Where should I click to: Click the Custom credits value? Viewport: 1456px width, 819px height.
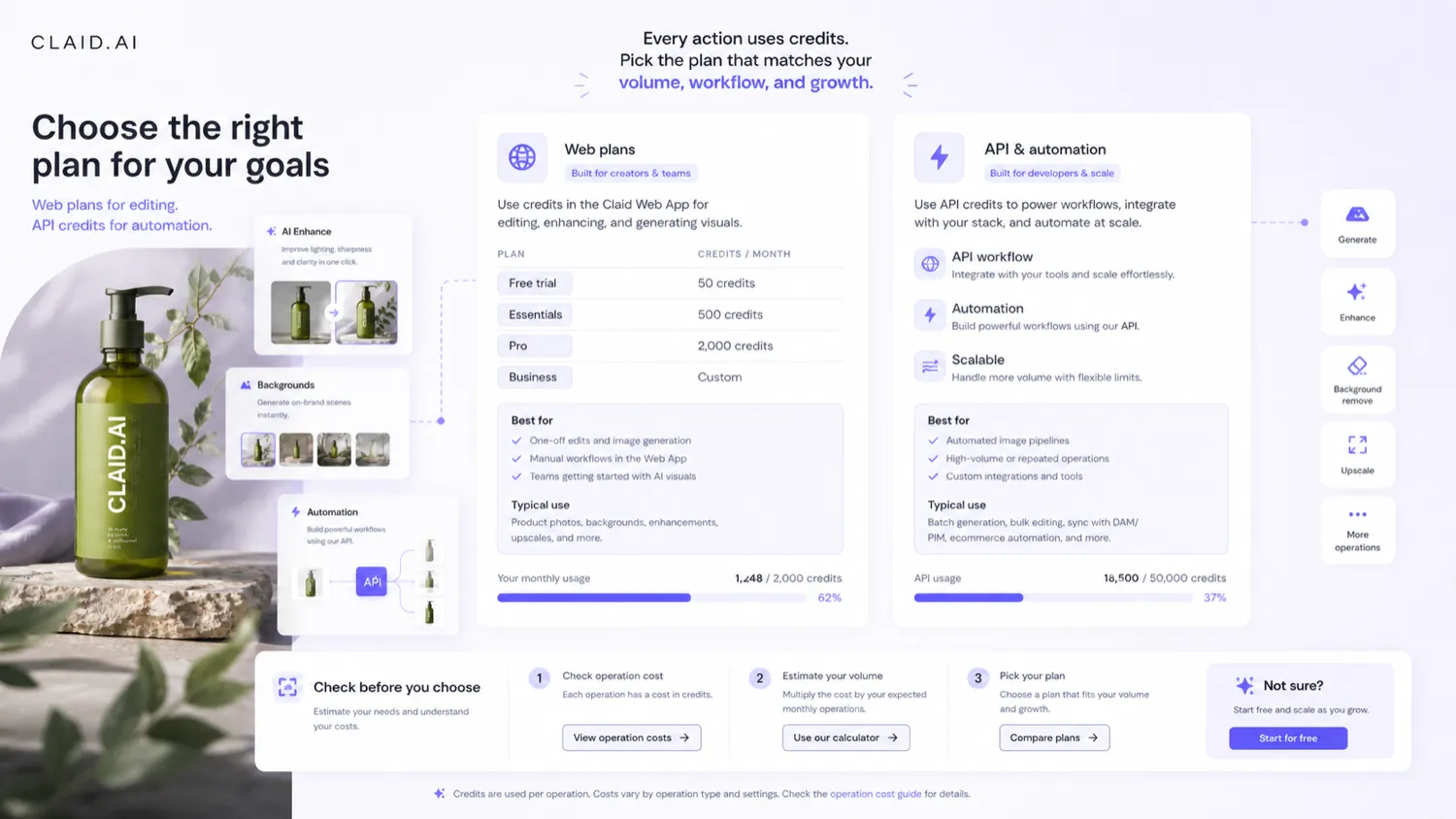pos(719,377)
